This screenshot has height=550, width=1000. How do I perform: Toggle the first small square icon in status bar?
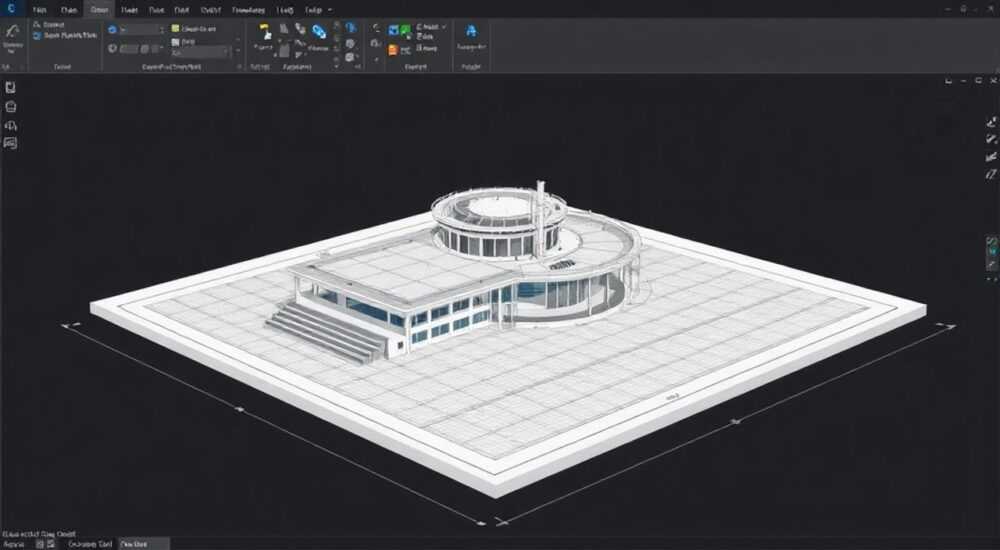(40, 544)
